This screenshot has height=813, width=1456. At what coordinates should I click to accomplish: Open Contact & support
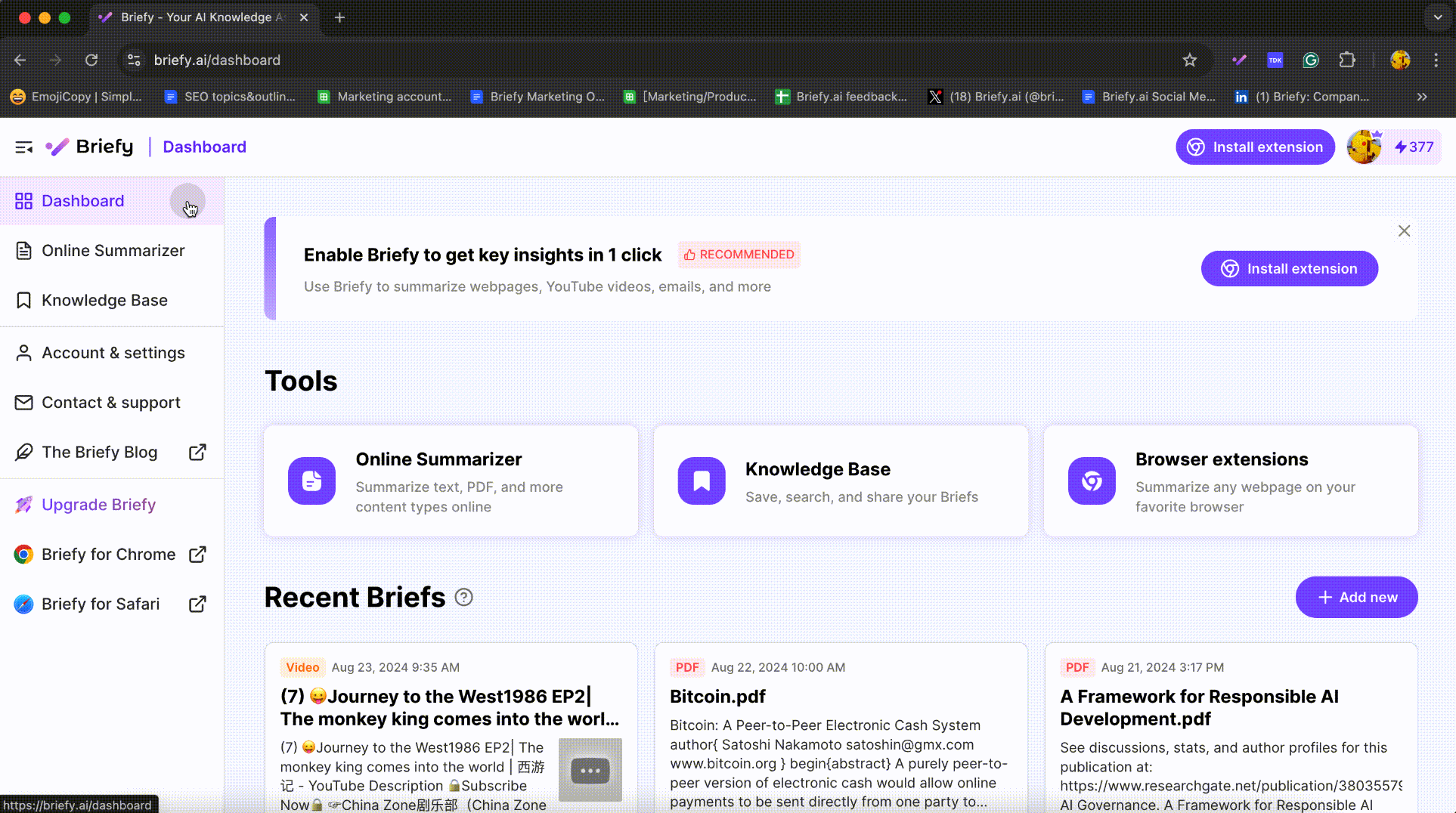[112, 403]
